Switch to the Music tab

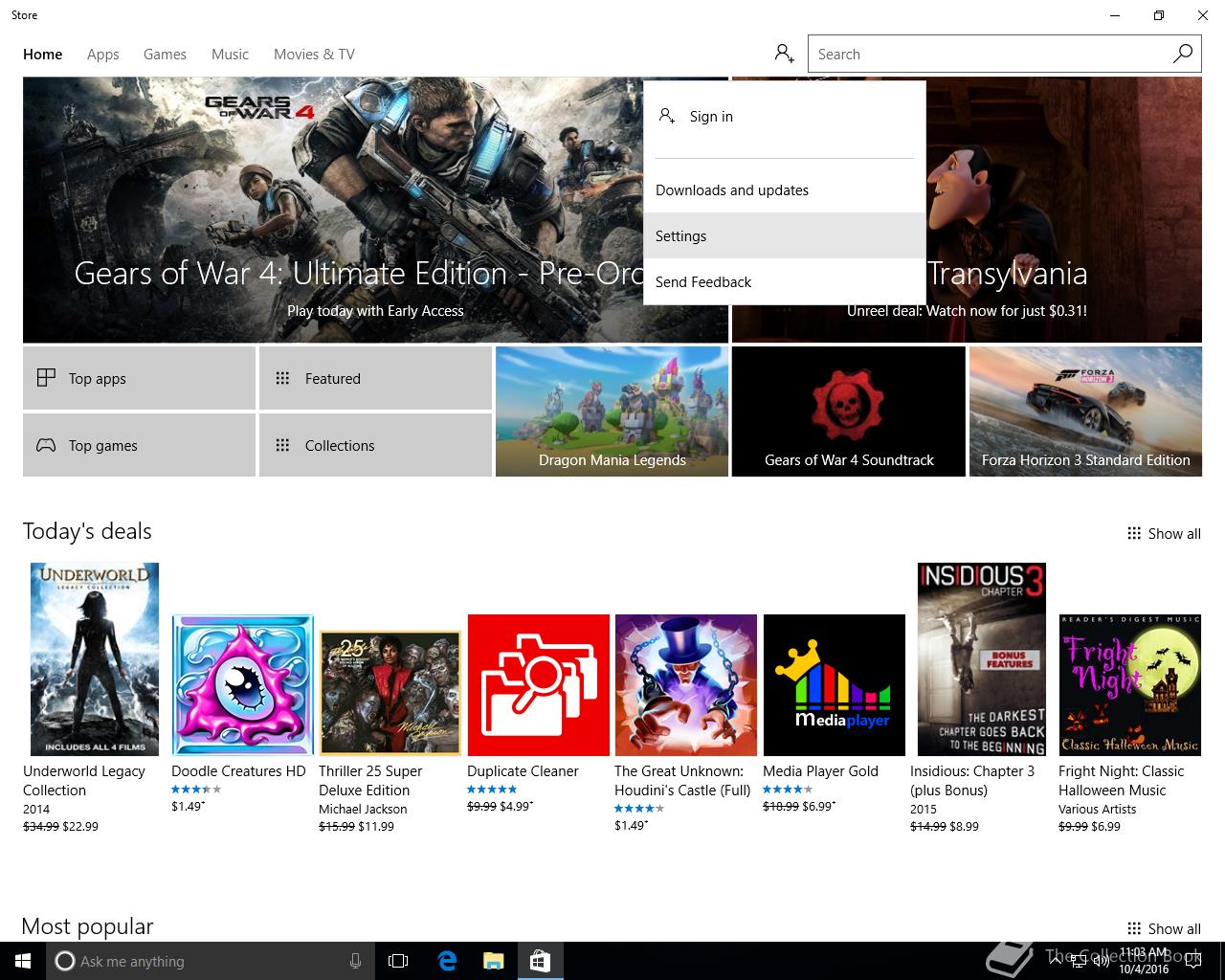(230, 55)
